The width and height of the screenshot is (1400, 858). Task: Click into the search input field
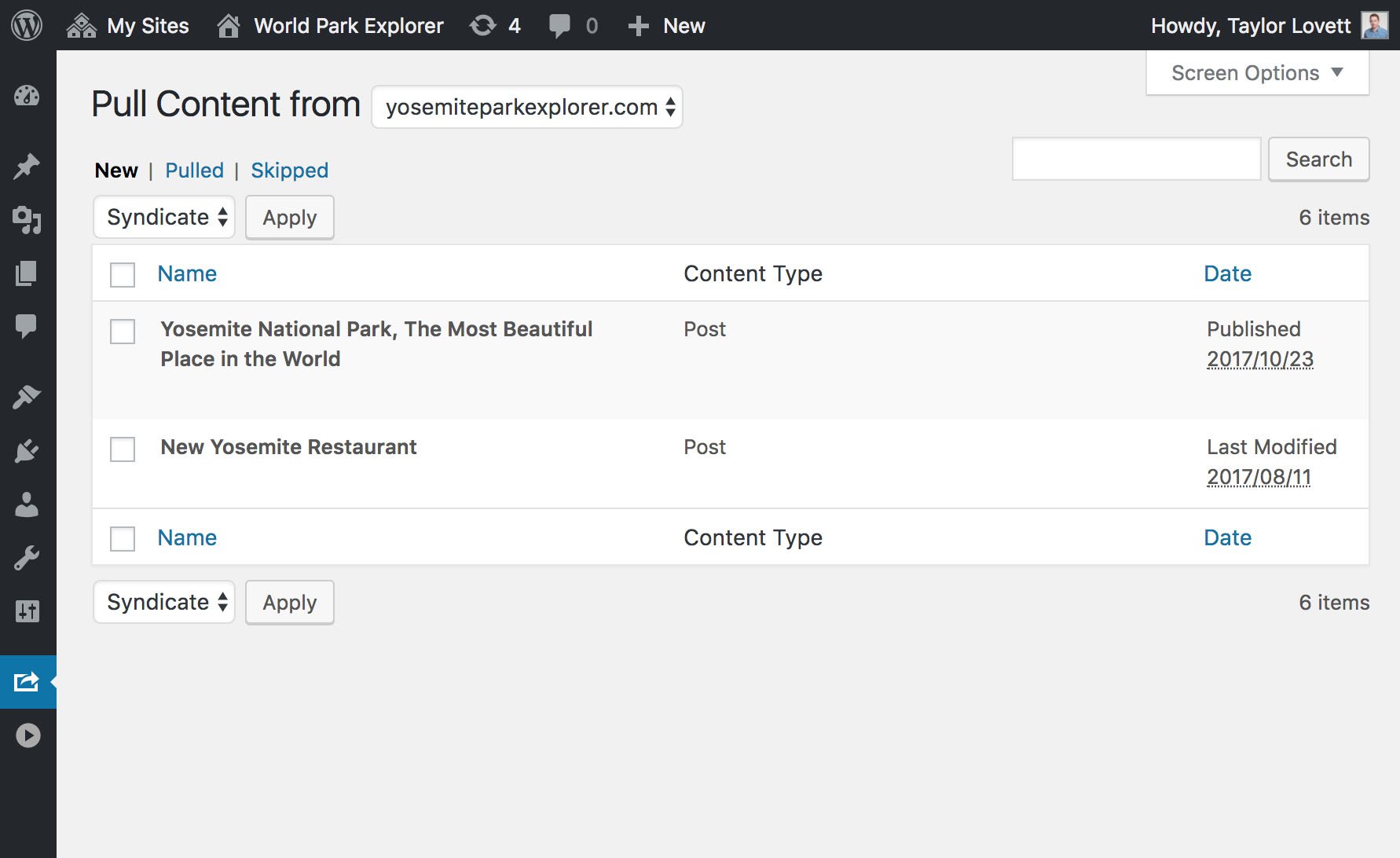tap(1136, 159)
